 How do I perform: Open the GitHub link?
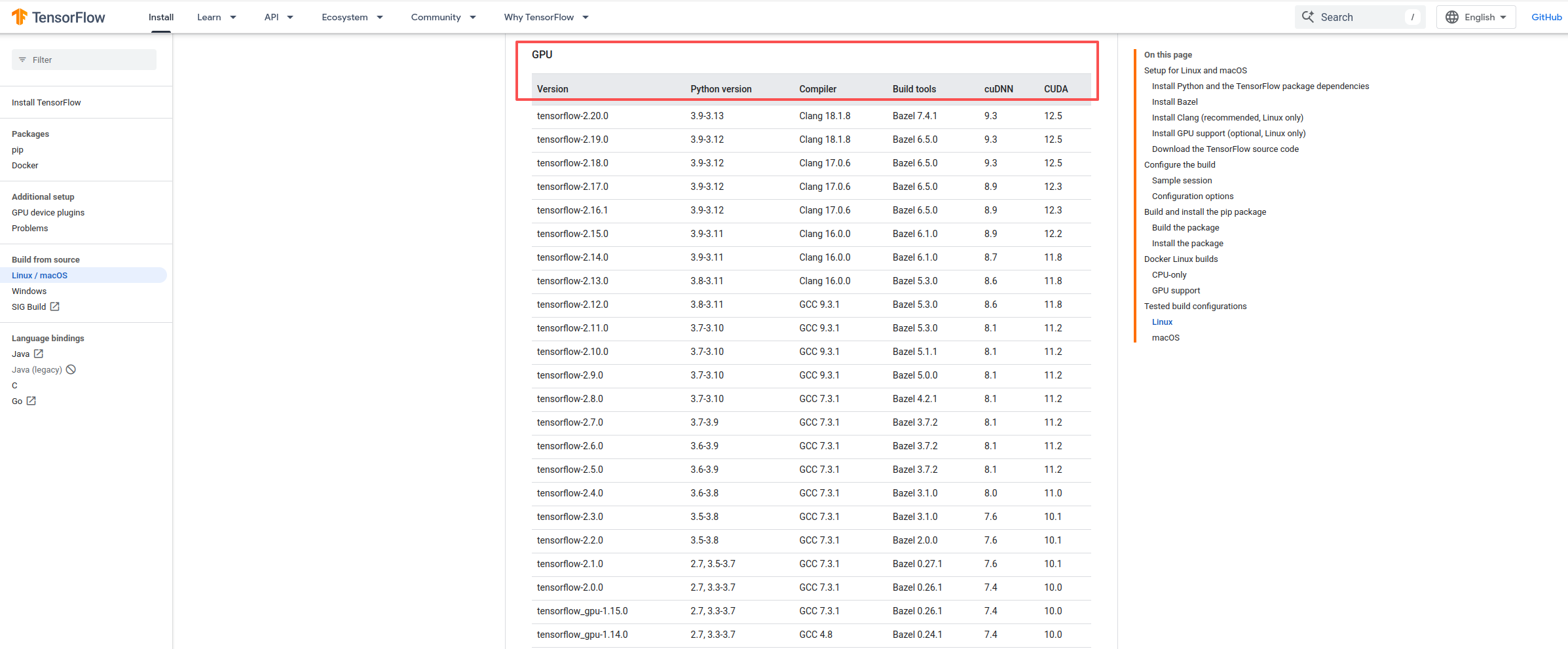point(1546,17)
